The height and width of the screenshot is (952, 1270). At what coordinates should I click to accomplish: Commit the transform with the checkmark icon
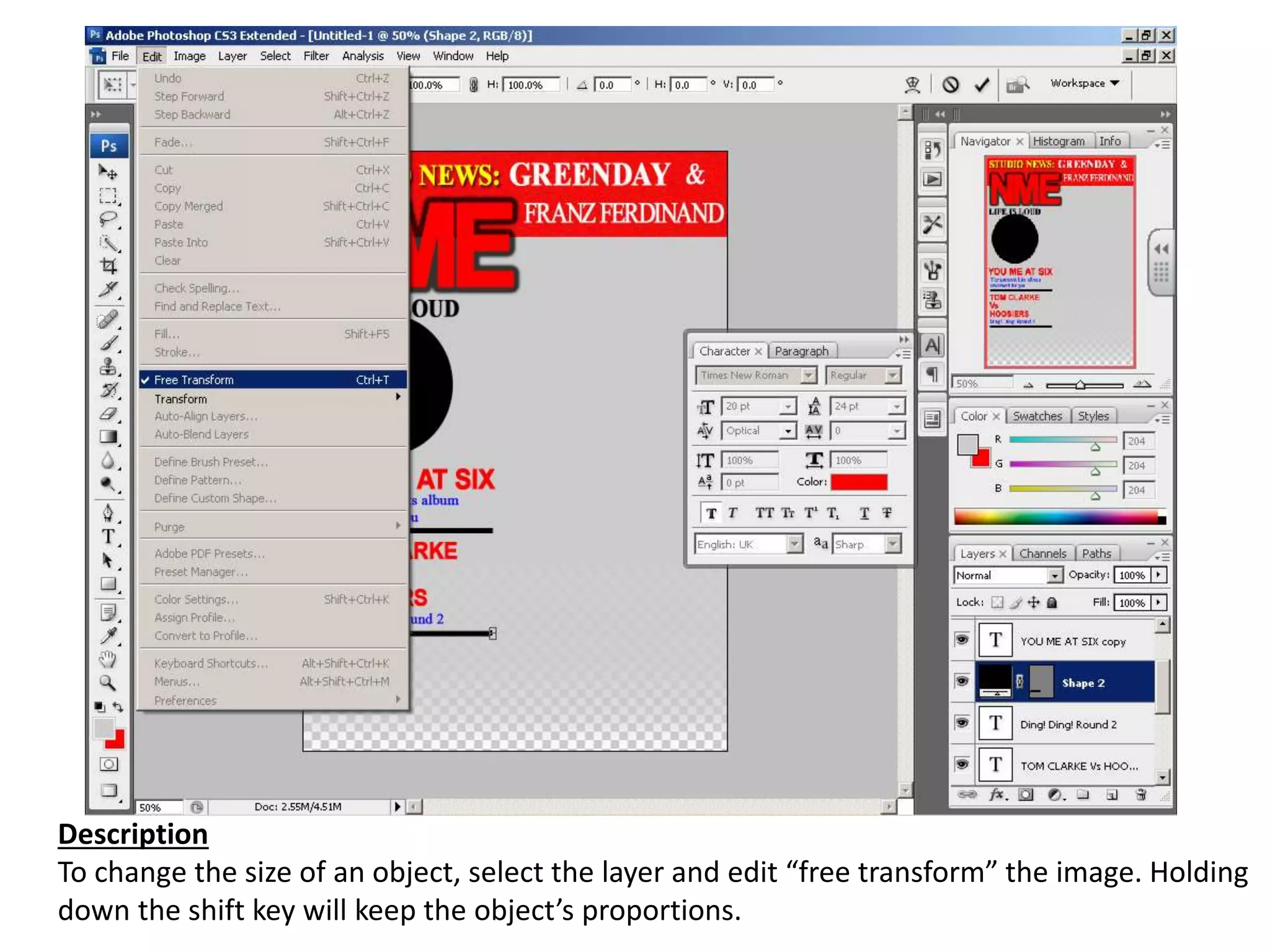(981, 84)
